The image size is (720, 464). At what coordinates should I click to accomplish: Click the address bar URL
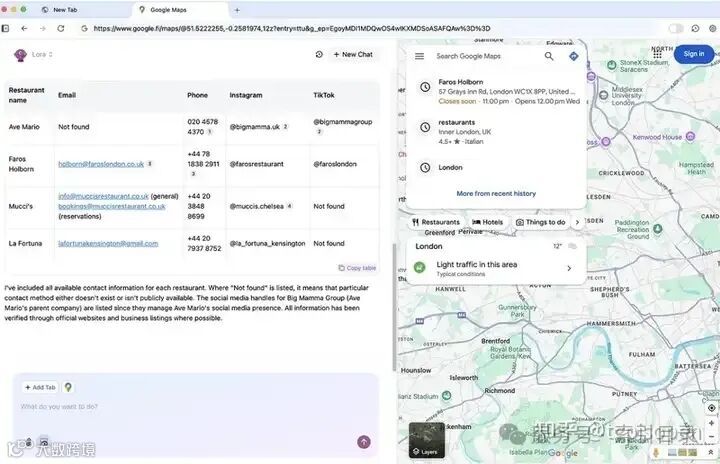click(292, 28)
